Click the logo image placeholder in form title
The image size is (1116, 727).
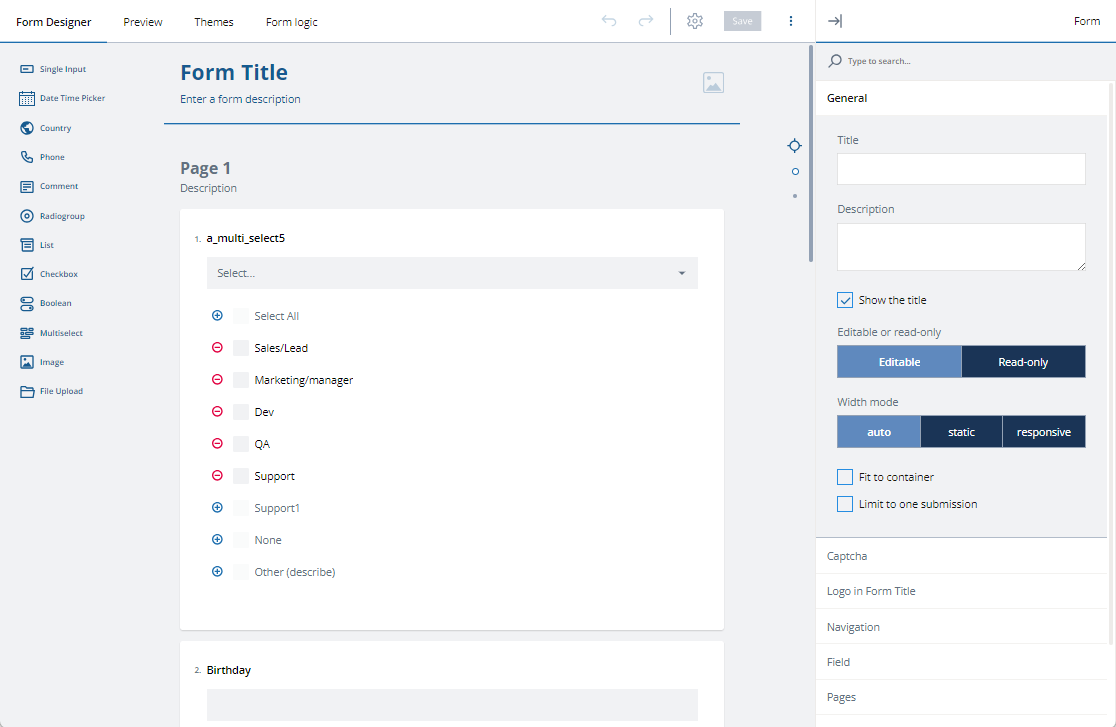713,82
